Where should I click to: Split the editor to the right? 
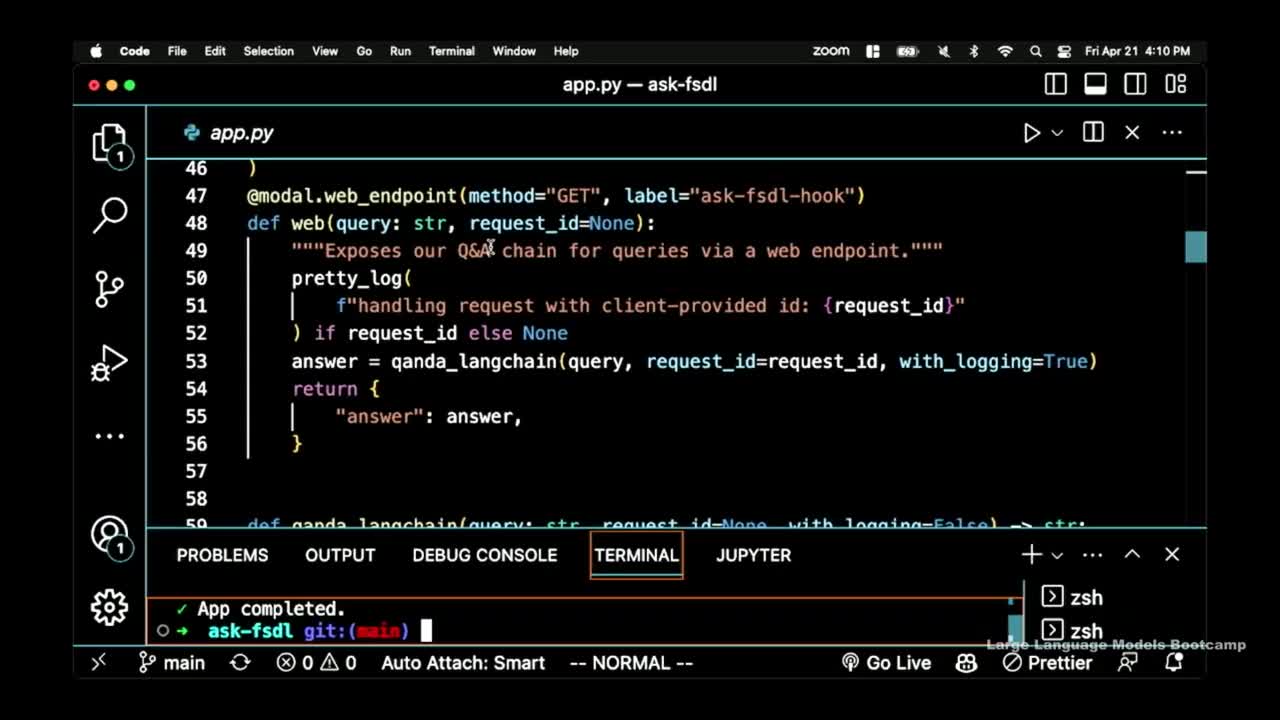coord(1093,133)
